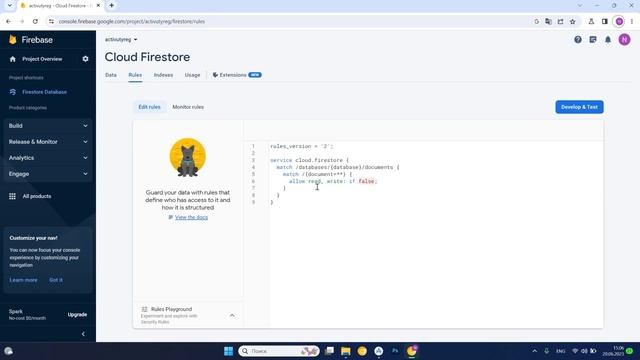The image size is (640, 360).
Task: Expand the Build section
Action: click(48, 126)
